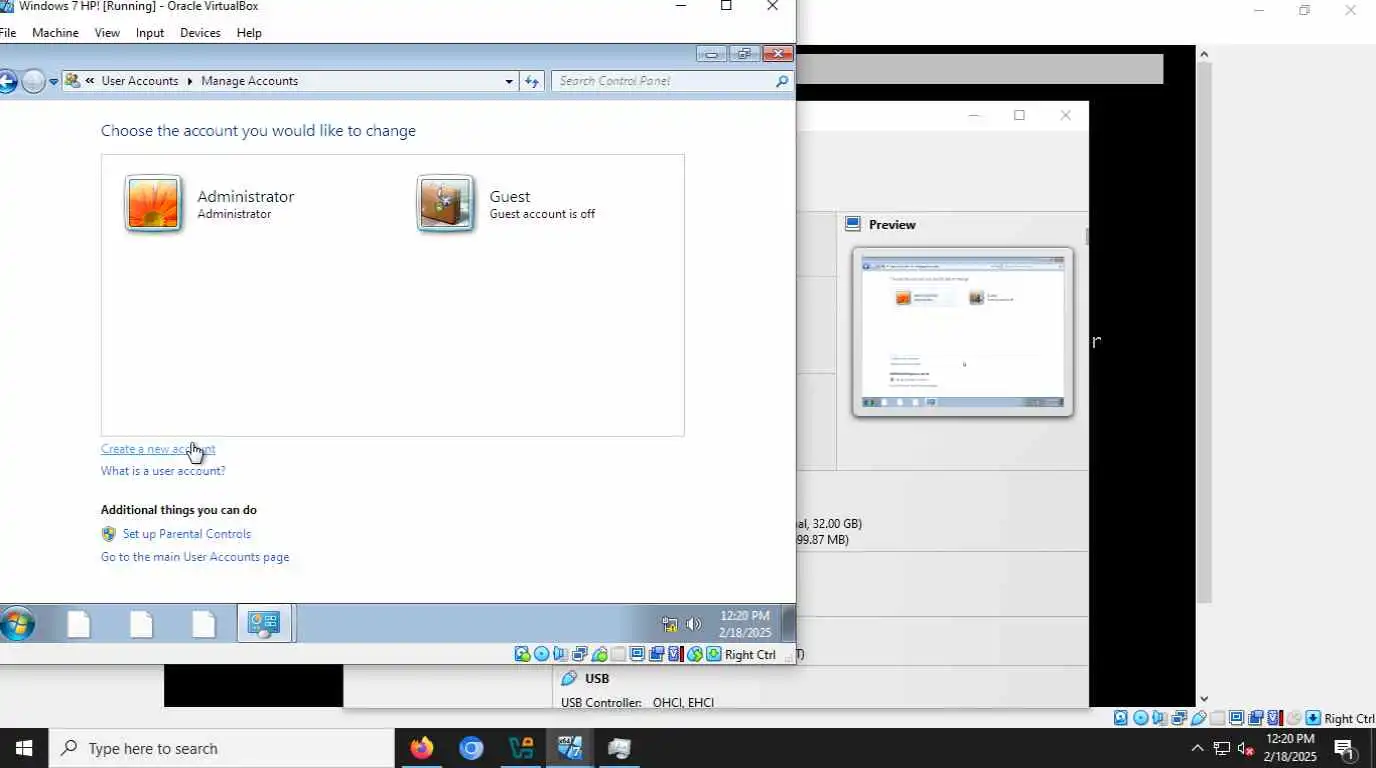Select the Administrator account picture

(x=153, y=203)
